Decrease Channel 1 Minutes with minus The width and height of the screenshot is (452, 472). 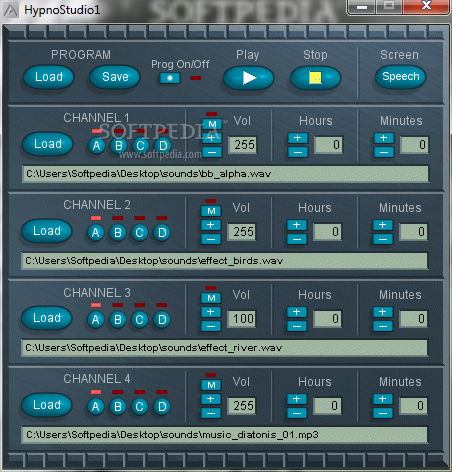(x=384, y=153)
